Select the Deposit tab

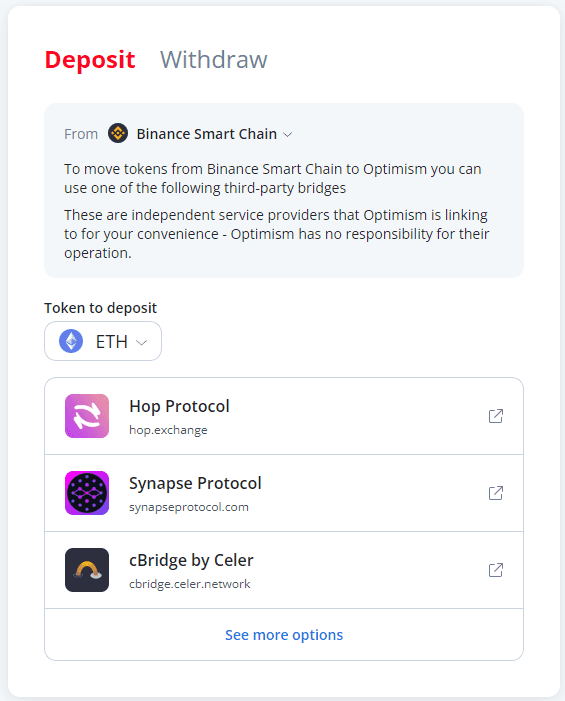point(90,59)
